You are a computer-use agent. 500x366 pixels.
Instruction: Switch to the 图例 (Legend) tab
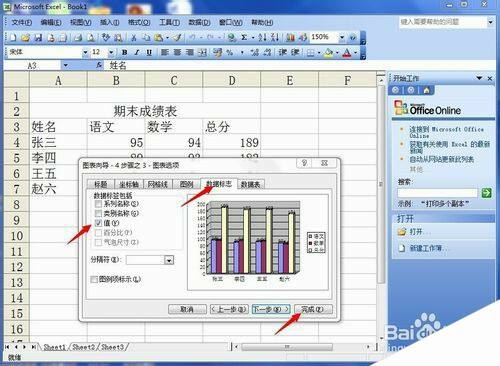point(186,184)
